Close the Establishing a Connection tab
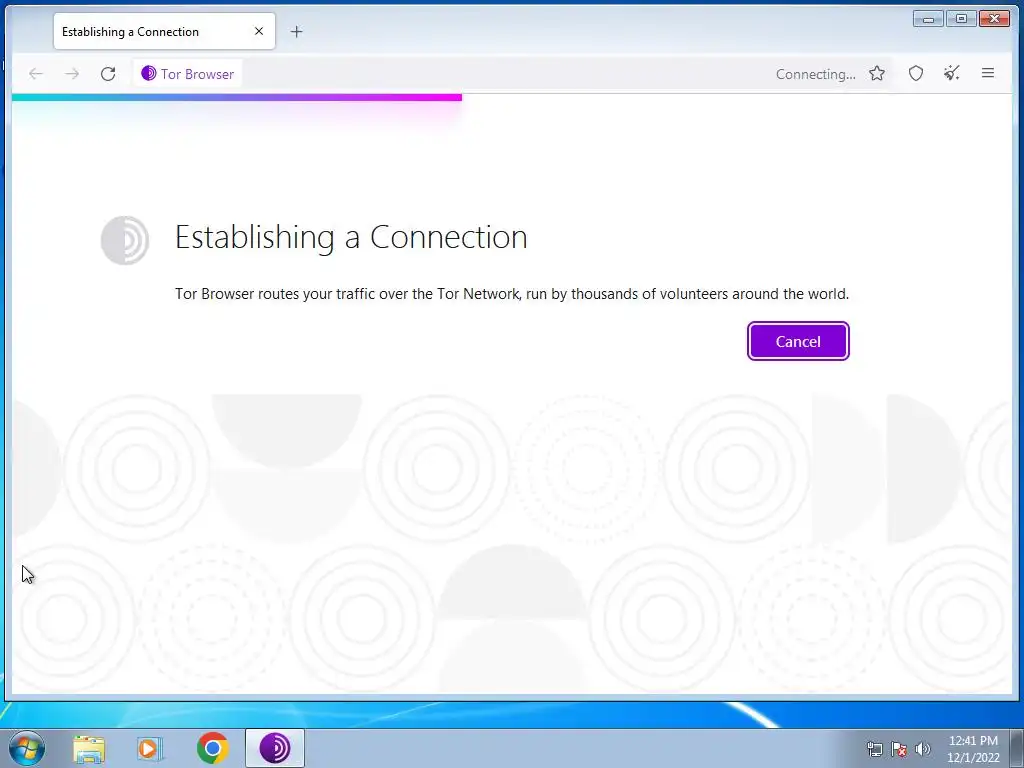This screenshot has width=1024, height=768. coord(259,31)
